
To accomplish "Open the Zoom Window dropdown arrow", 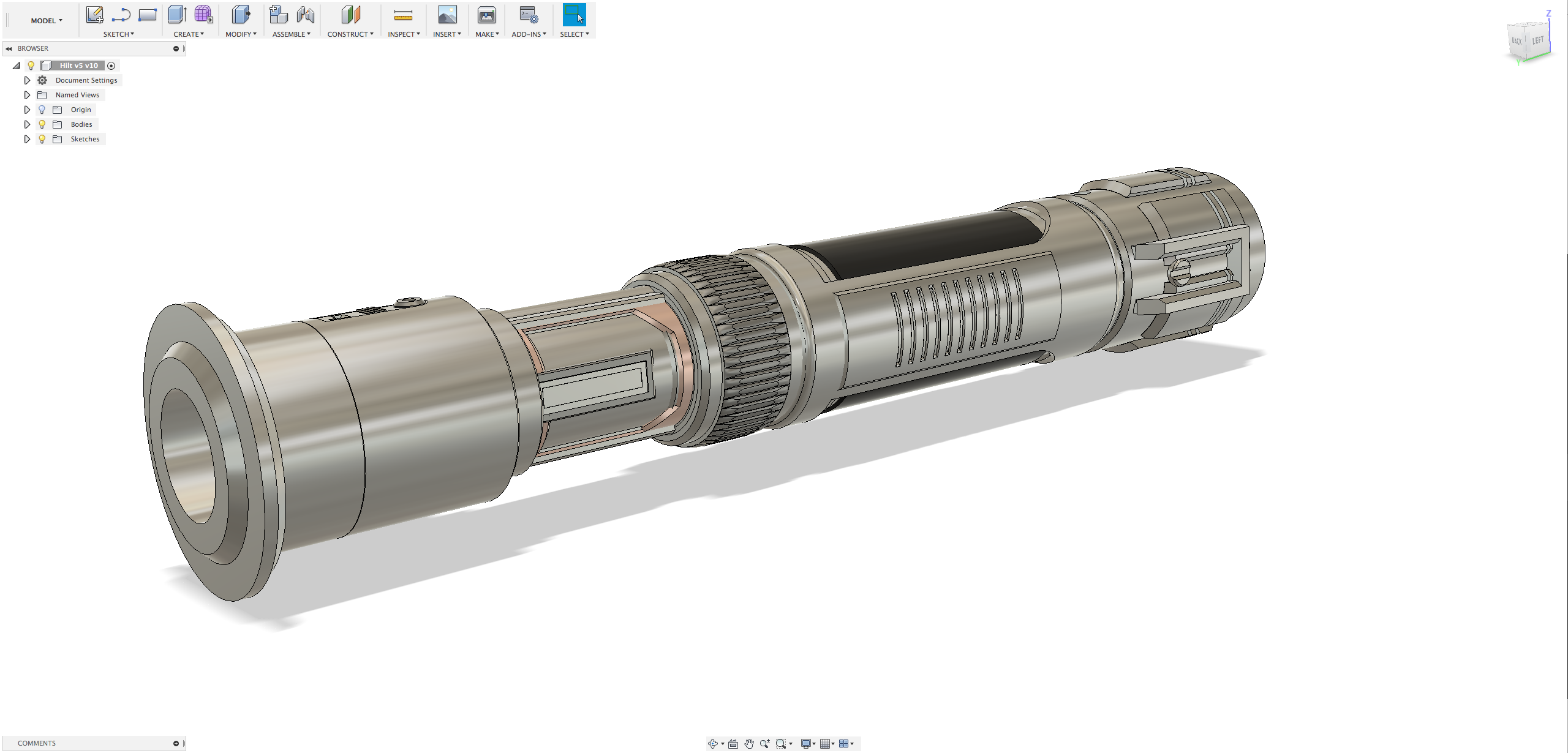I will (x=791, y=744).
